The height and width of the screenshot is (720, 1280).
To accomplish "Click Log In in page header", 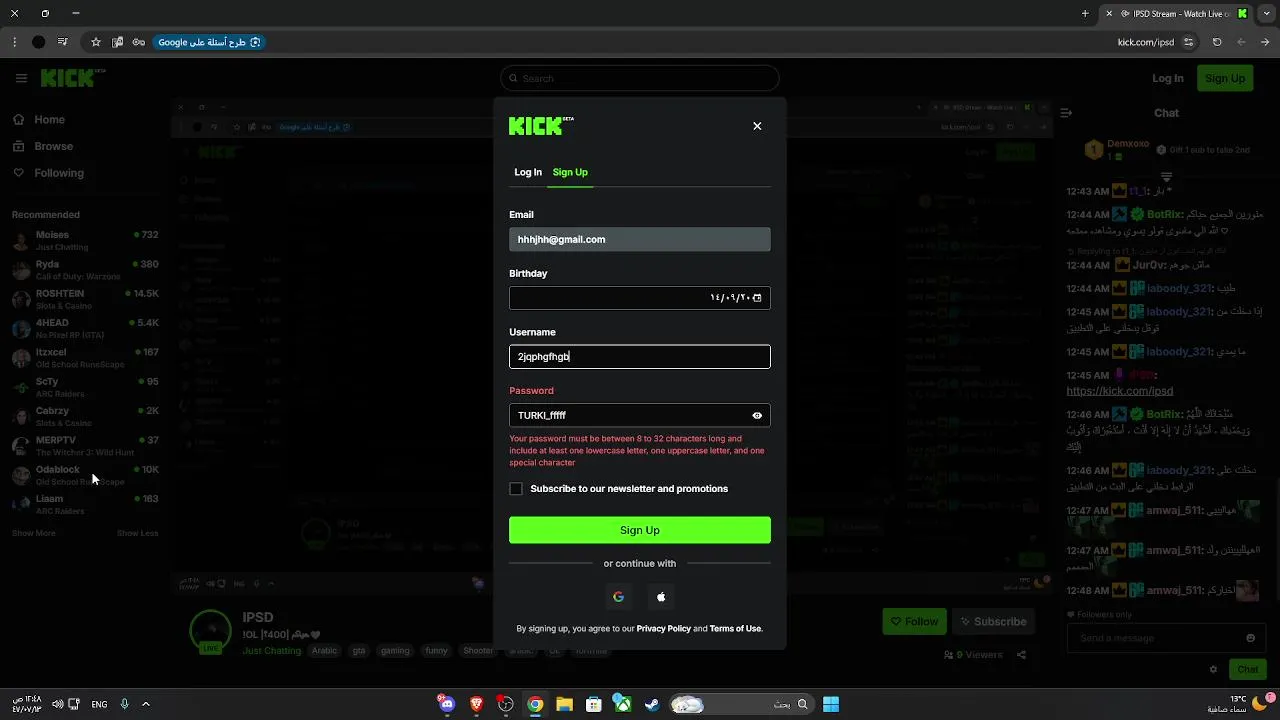I will pos(1167,78).
